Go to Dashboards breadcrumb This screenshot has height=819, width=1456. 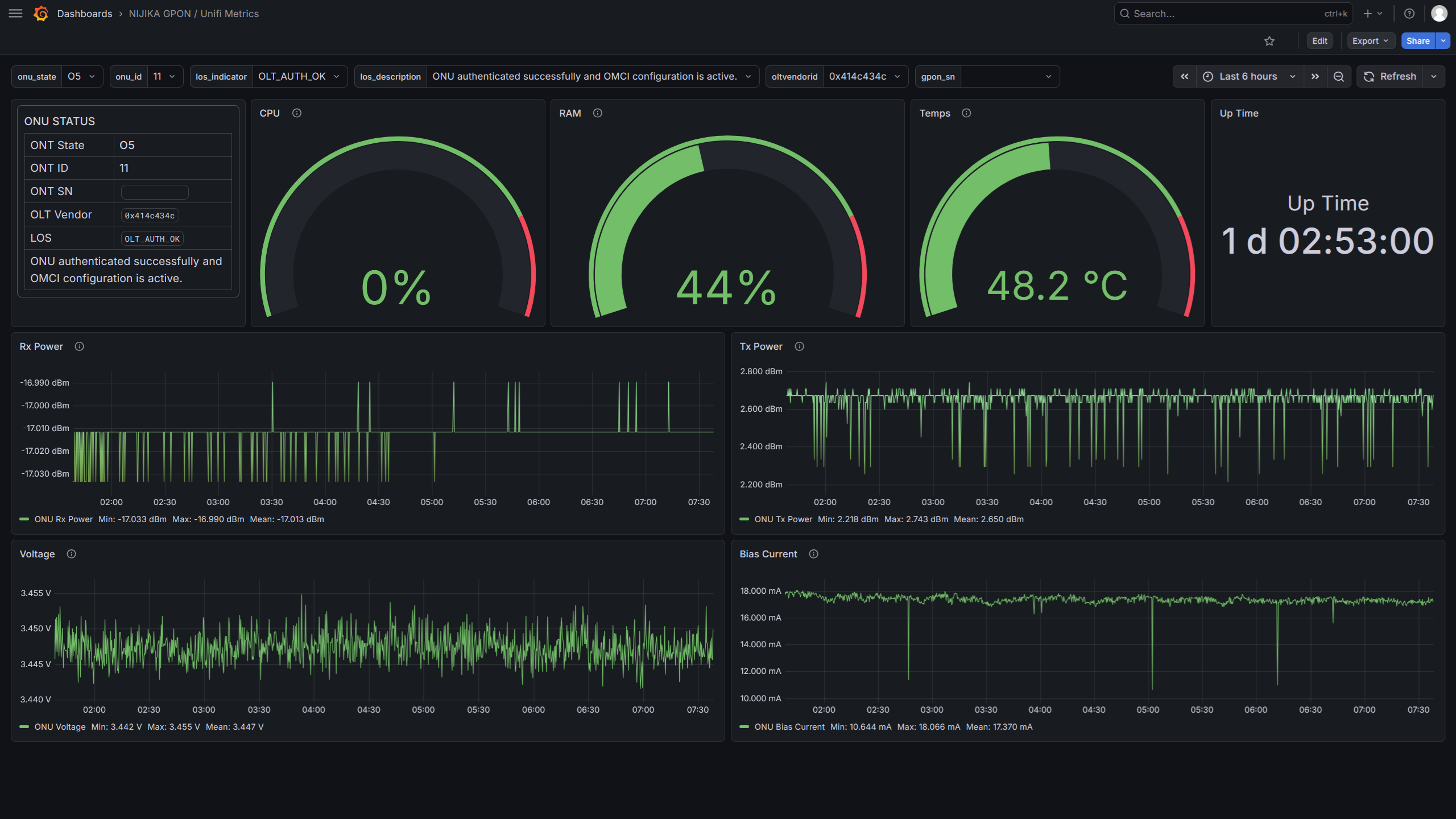click(x=85, y=13)
